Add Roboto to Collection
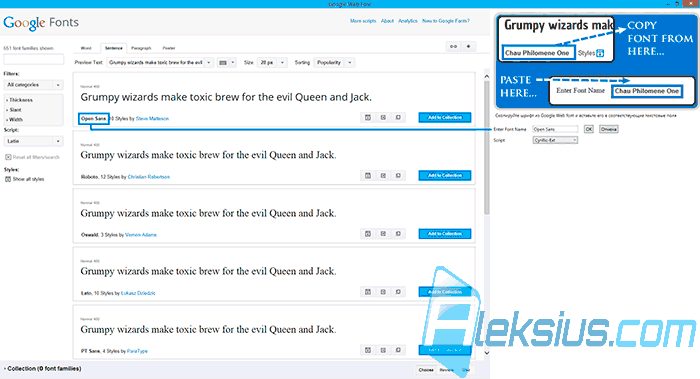The height and width of the screenshot is (379, 700). pos(445,175)
